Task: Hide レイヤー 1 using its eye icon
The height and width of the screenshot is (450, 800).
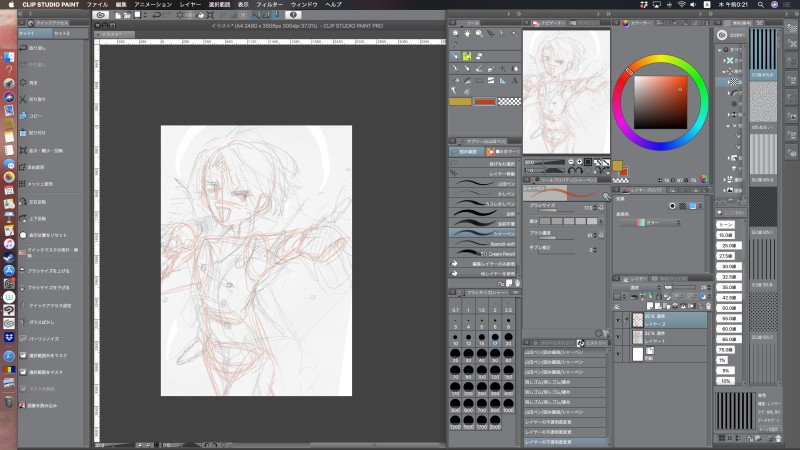Action: 616,338
